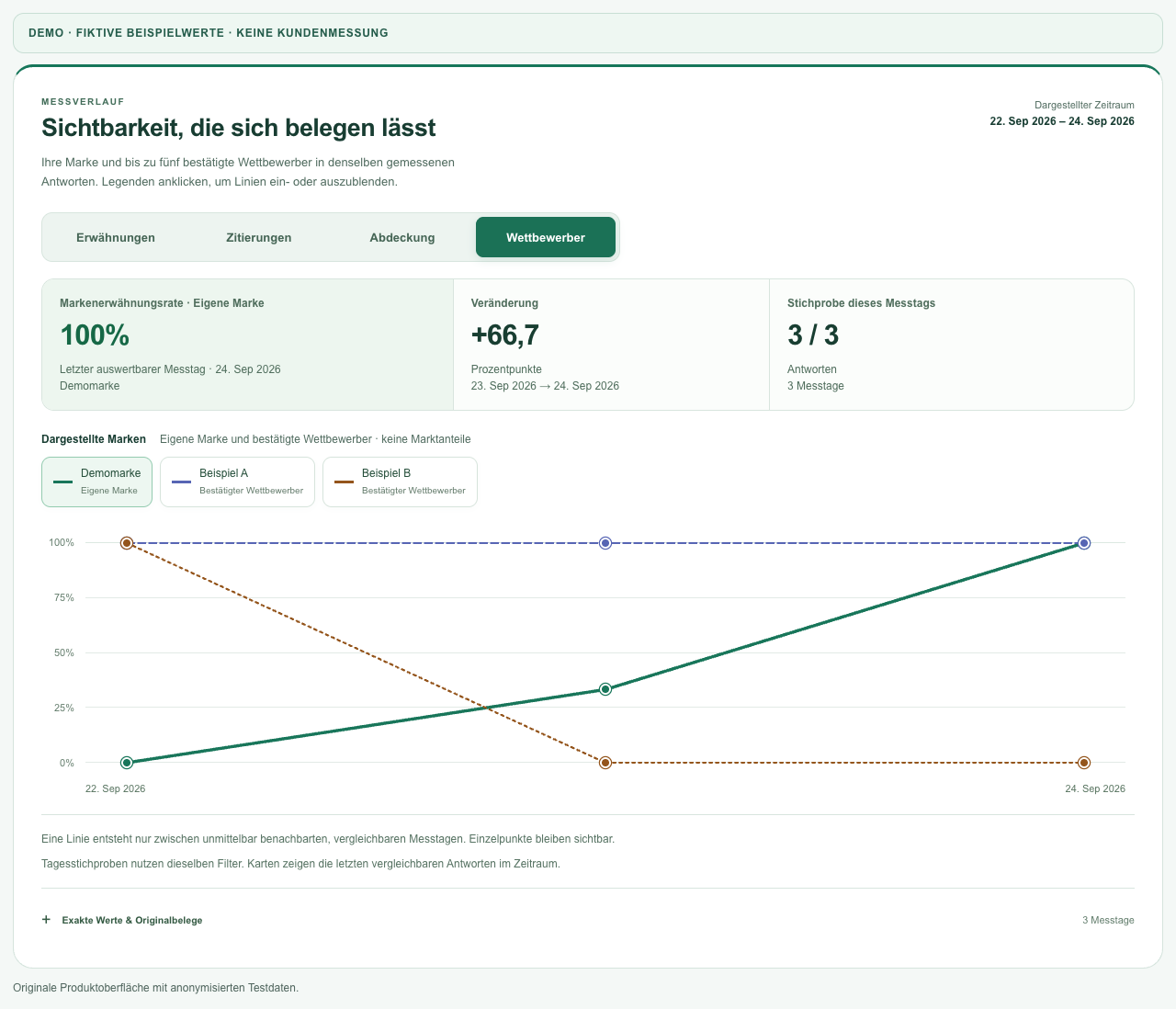Click the 100% Markenerwähnungsrate value
Image resolution: width=1176 pixels, height=1009 pixels.
tap(95, 335)
